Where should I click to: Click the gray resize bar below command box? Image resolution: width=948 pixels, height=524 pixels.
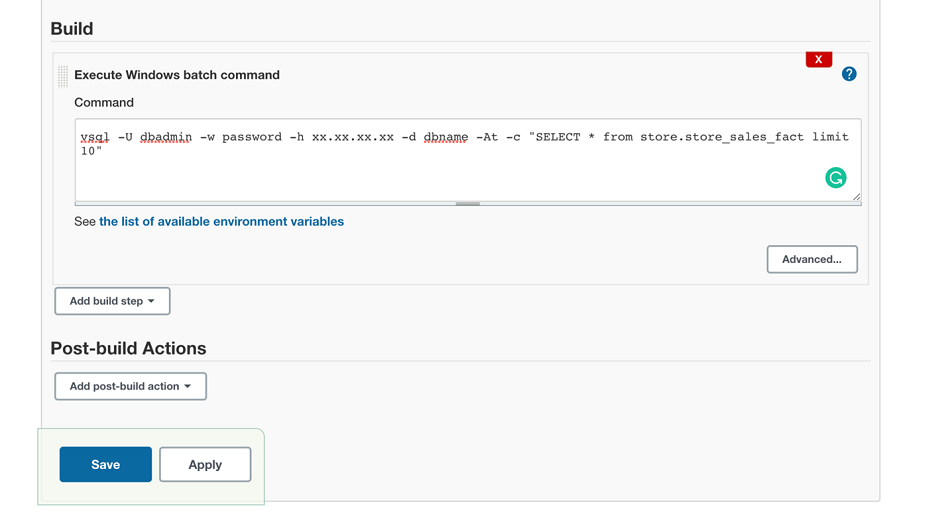click(468, 204)
